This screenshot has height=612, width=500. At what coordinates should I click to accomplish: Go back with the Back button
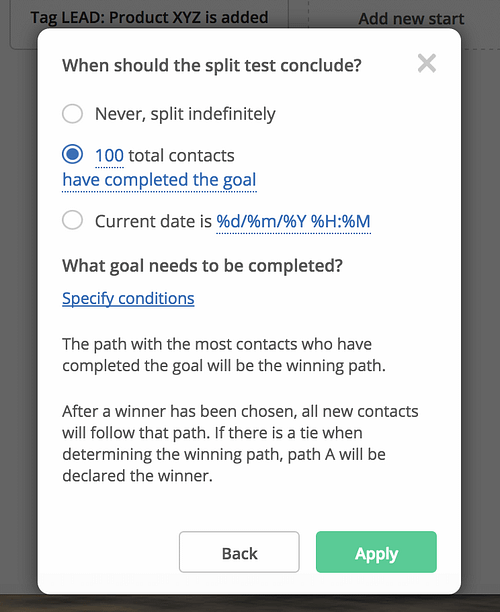click(239, 552)
